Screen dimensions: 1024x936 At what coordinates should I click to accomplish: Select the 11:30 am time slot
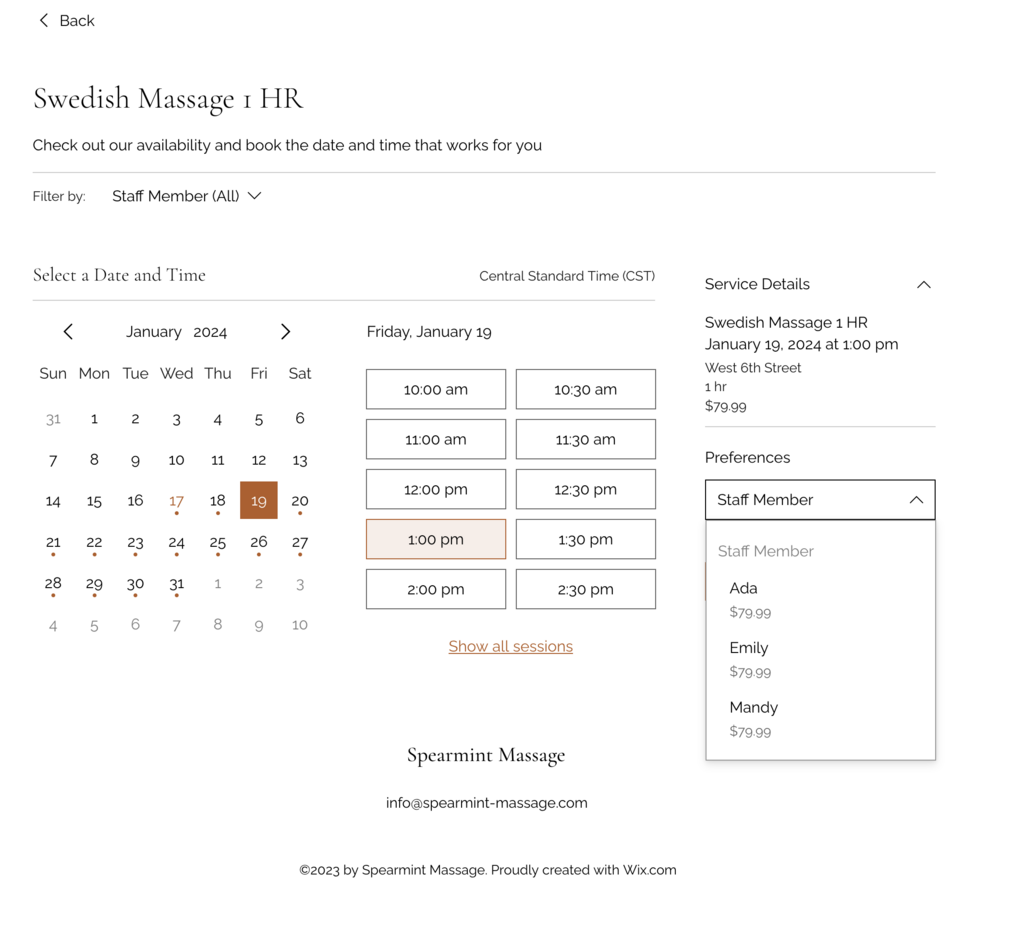pos(586,440)
